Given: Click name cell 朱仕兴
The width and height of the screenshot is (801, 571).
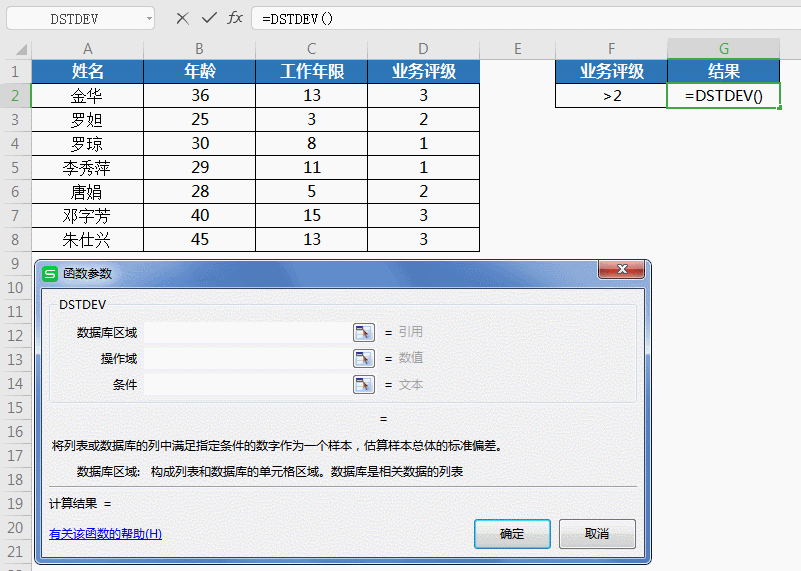Looking at the screenshot, I should point(87,240).
